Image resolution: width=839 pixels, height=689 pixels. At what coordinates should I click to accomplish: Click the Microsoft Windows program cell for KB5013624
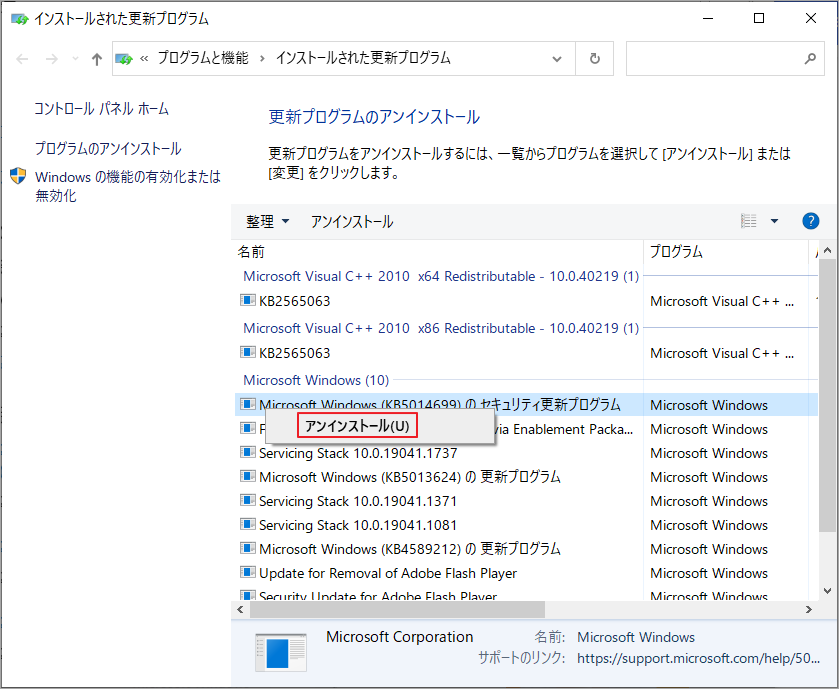709,477
